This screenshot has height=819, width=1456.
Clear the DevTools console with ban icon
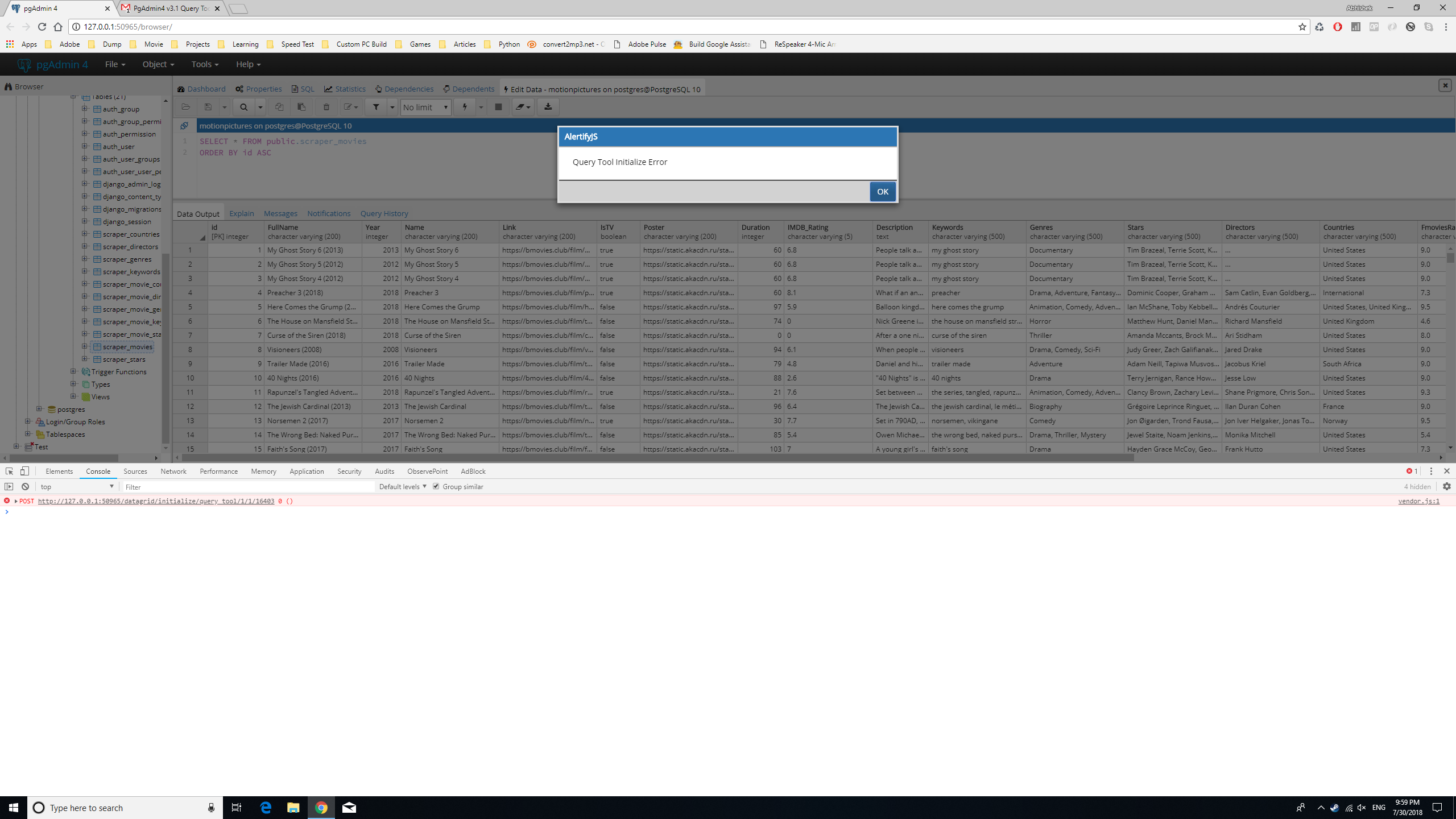pos(25,486)
